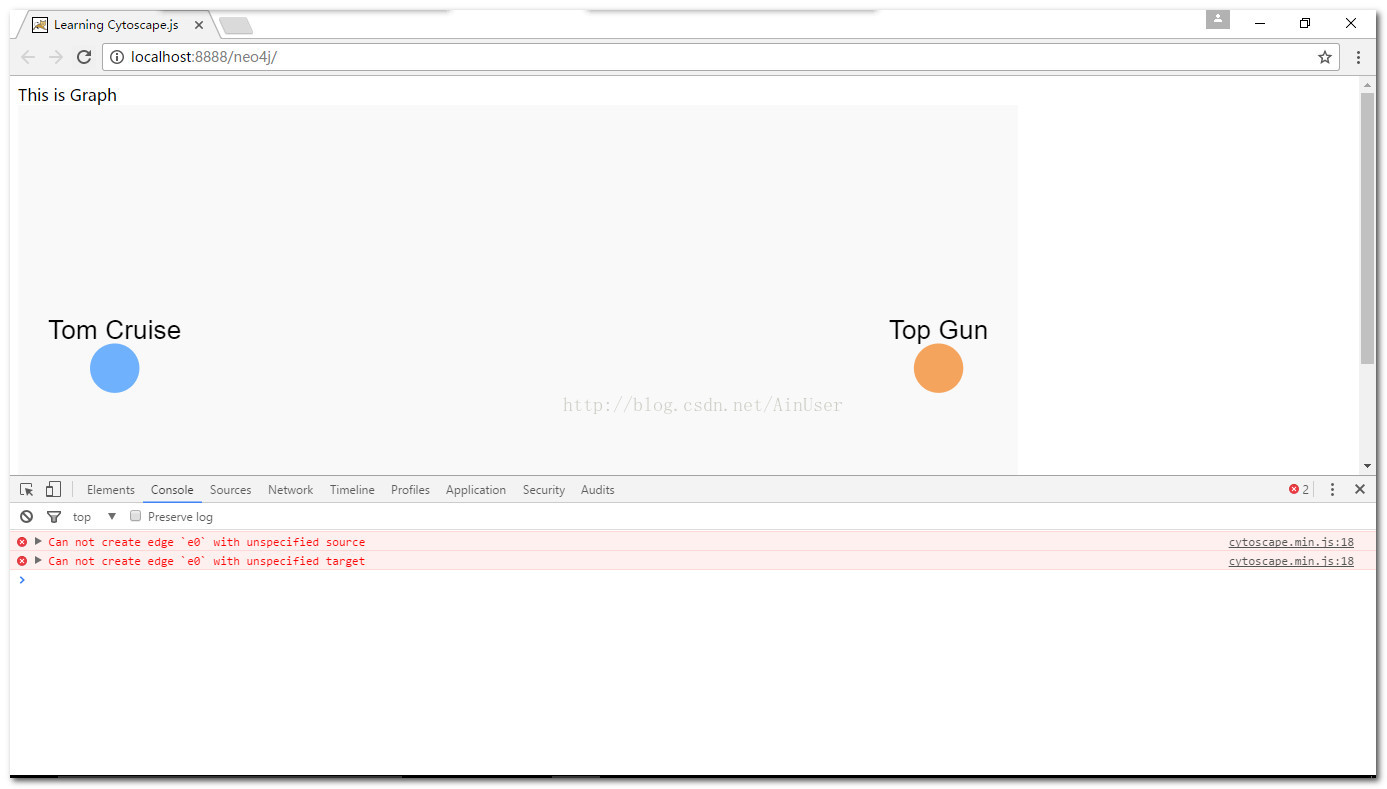Open DevTools customize three-dot menu
The width and height of the screenshot is (1387, 789).
click(1332, 489)
